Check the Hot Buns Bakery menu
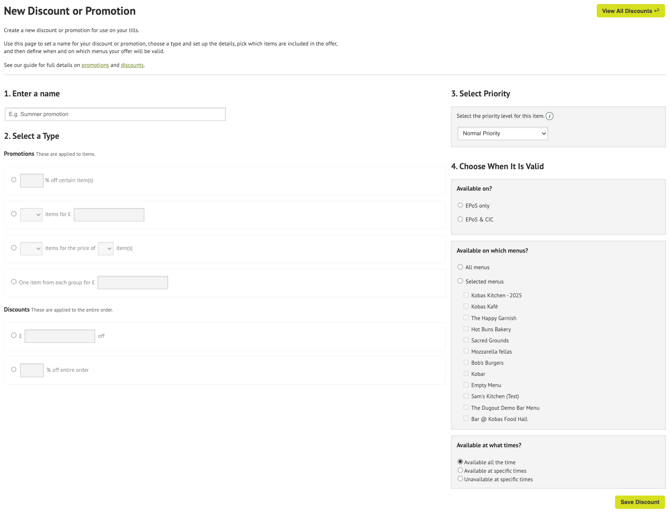Viewport: 670px width, 529px height. point(466,329)
